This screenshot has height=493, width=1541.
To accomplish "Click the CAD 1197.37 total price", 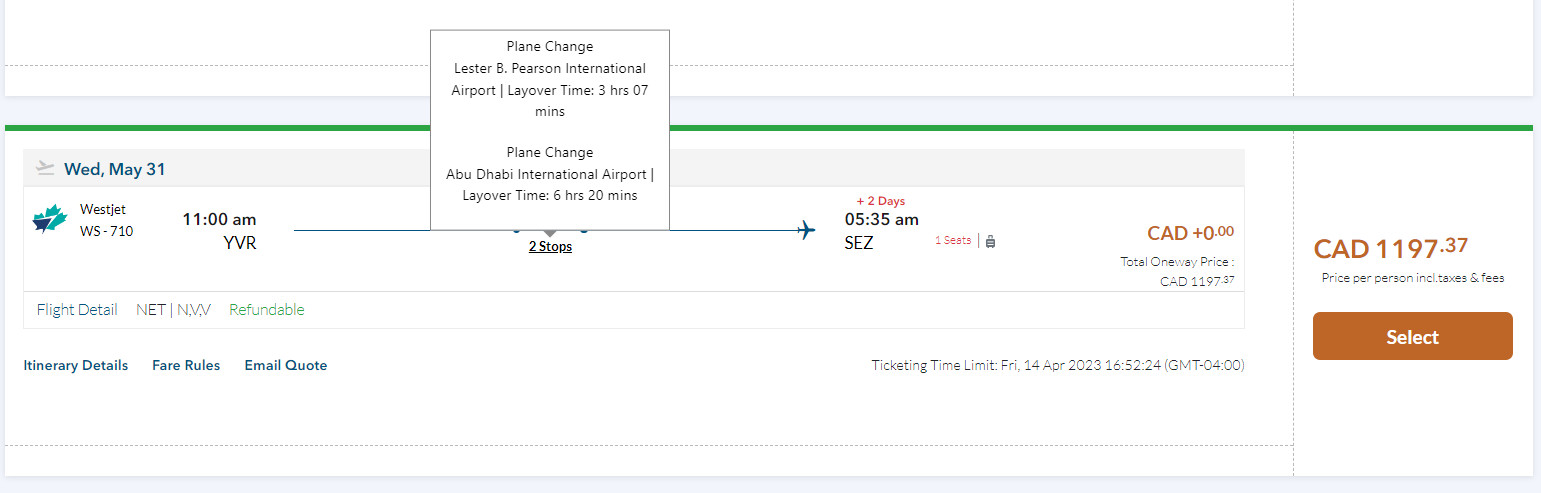I will click(x=1391, y=248).
